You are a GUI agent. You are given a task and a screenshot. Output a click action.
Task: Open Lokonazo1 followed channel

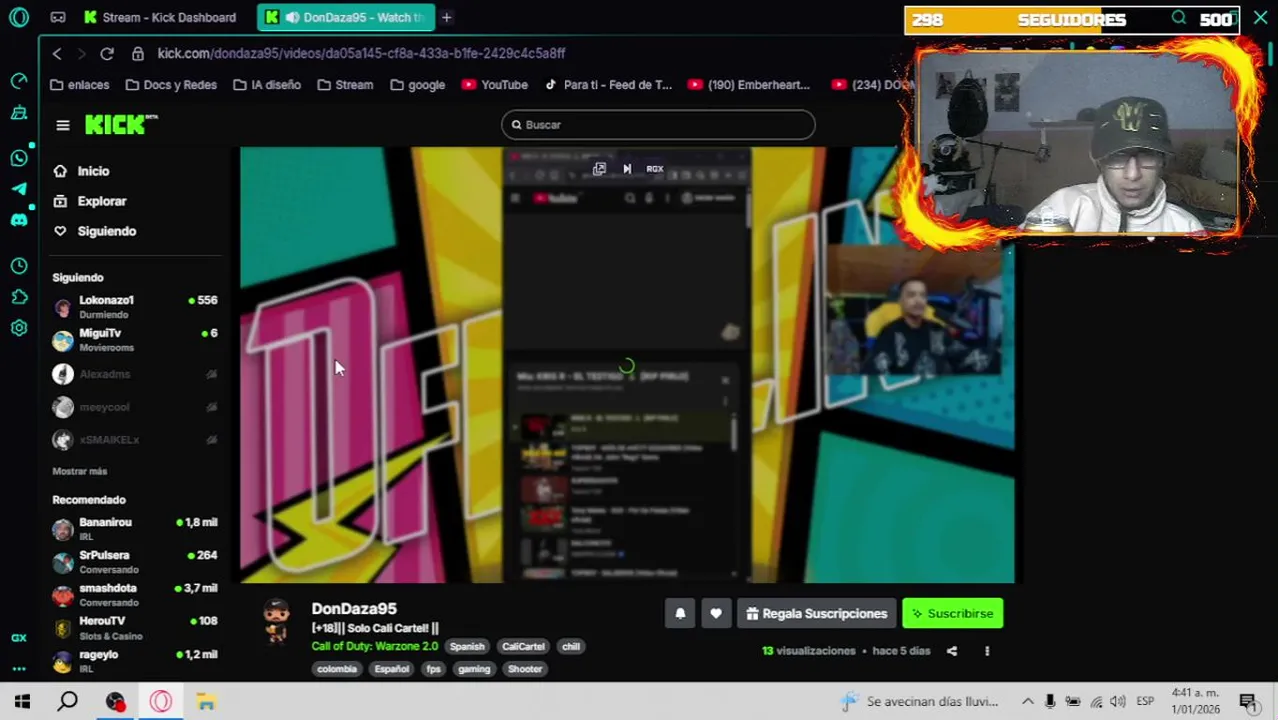(x=135, y=307)
